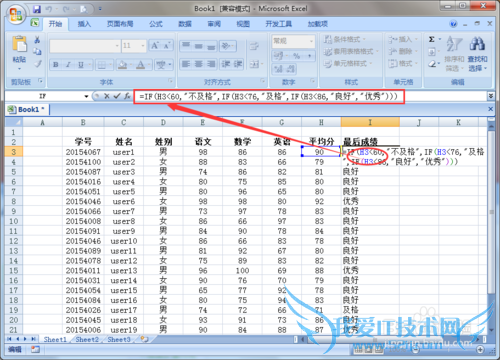Click the insert worksheet icon

(144, 339)
